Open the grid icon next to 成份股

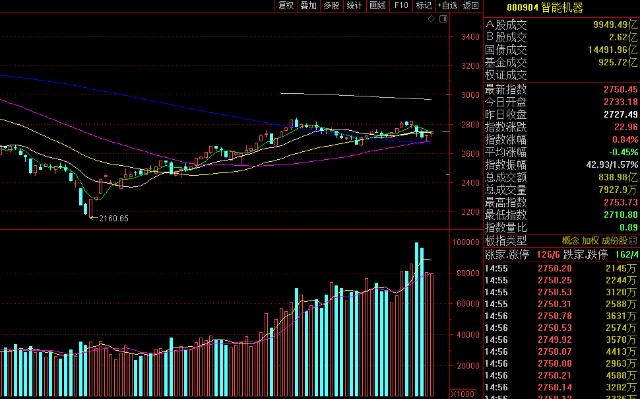coord(633,240)
